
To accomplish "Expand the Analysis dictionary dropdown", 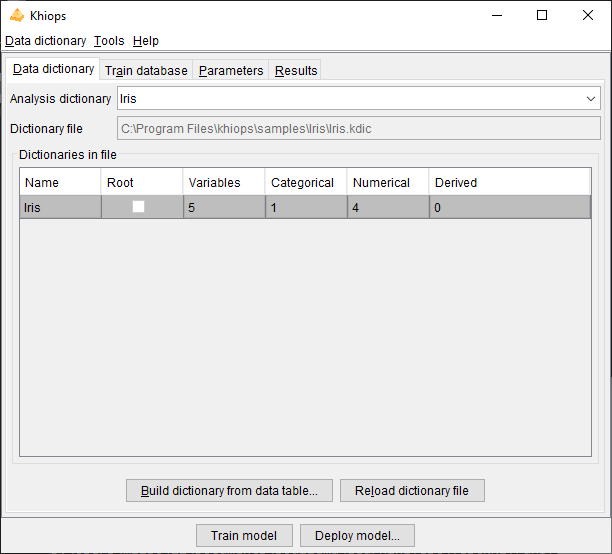I will click(x=590, y=99).
